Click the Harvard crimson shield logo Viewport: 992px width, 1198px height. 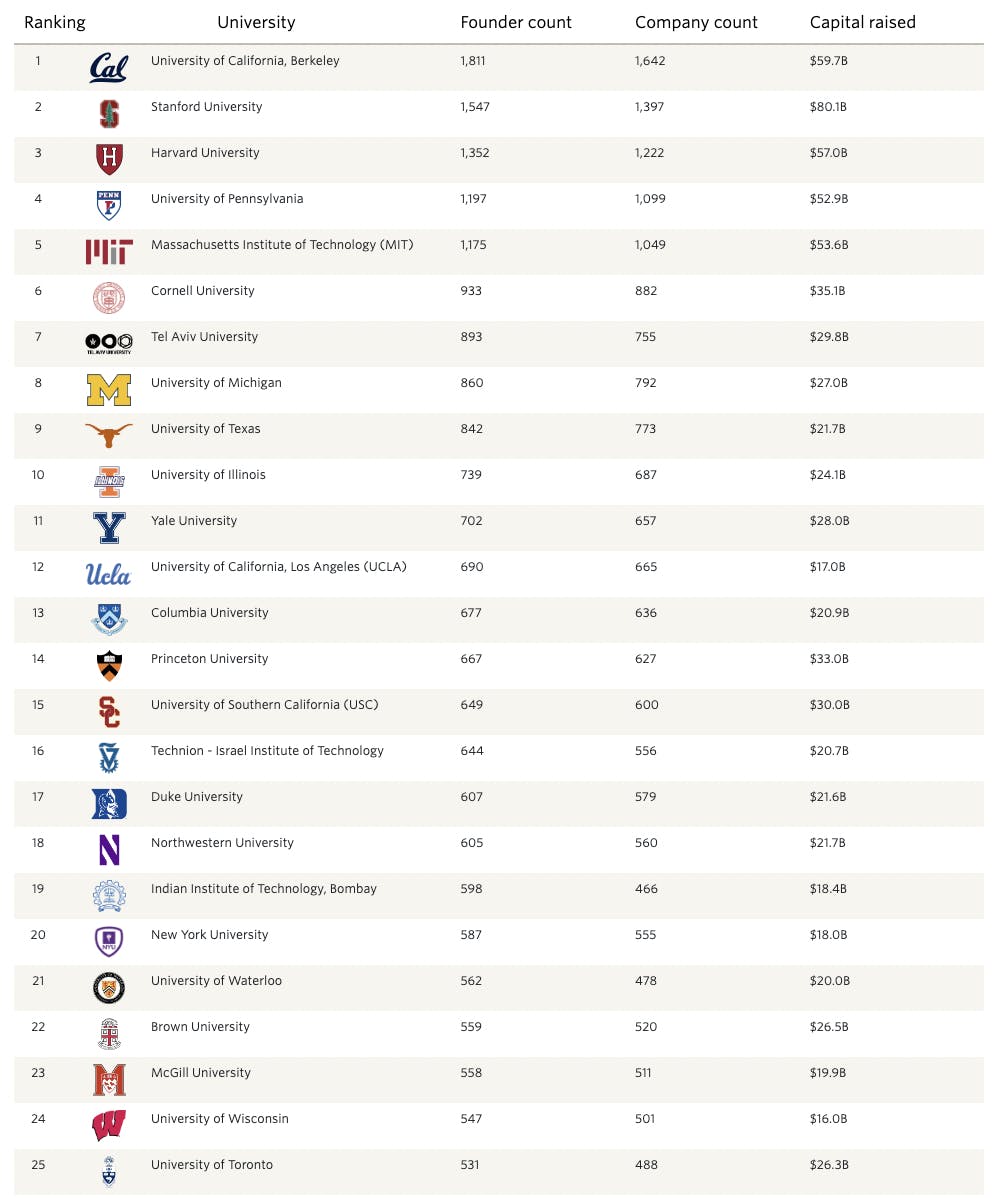[109, 159]
